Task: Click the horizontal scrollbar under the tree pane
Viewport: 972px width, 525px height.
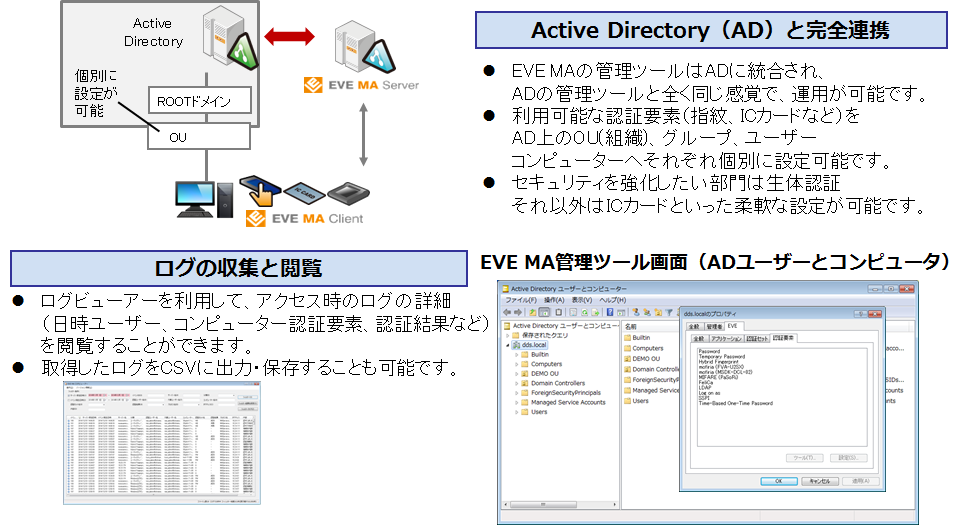Action: point(560,505)
